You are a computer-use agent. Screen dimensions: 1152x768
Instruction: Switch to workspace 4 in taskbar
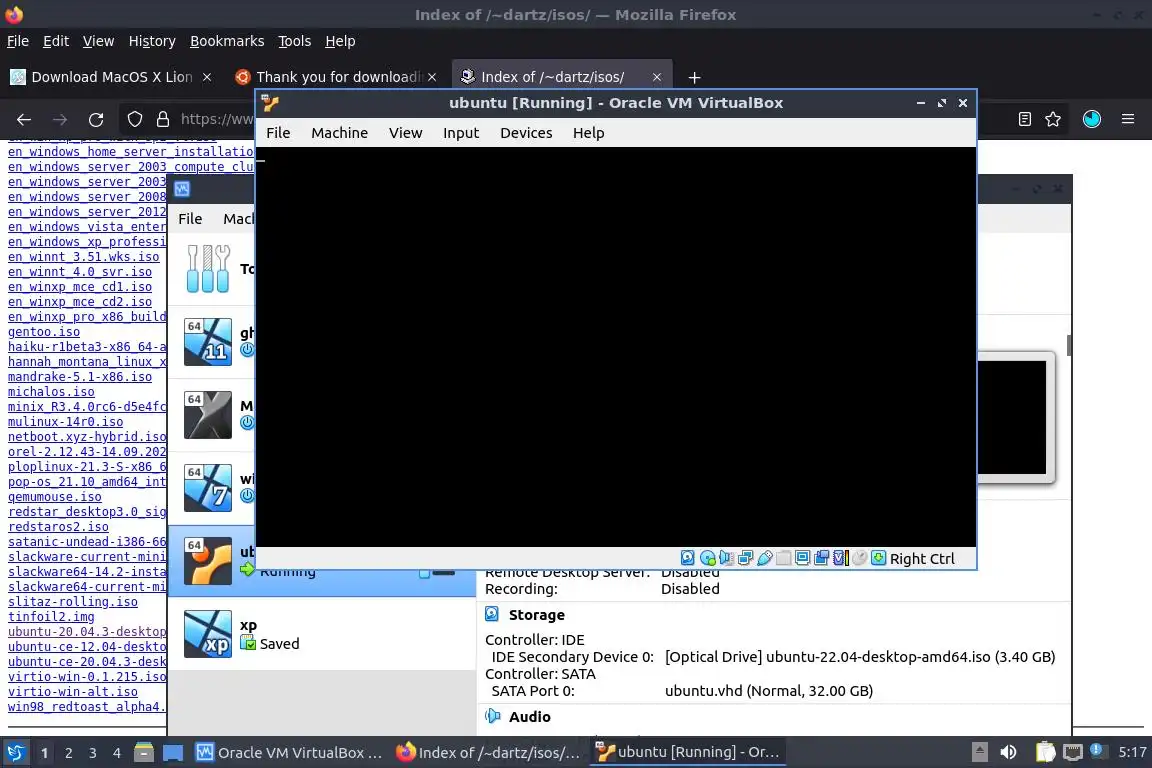[117, 753]
